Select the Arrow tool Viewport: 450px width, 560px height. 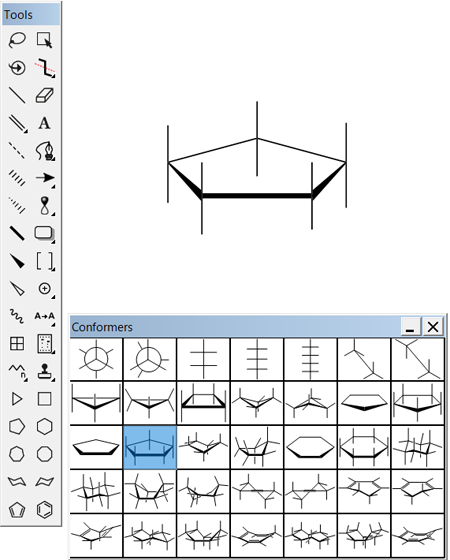click(45, 178)
